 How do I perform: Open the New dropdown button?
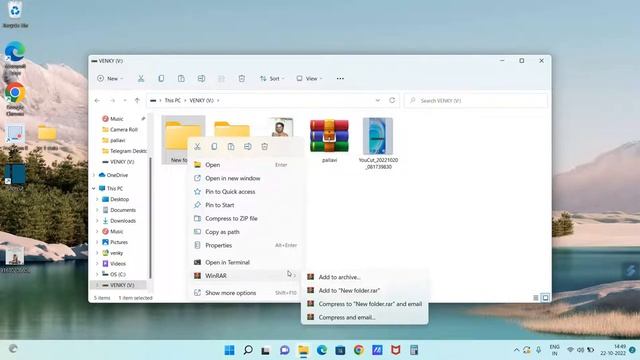(x=110, y=78)
